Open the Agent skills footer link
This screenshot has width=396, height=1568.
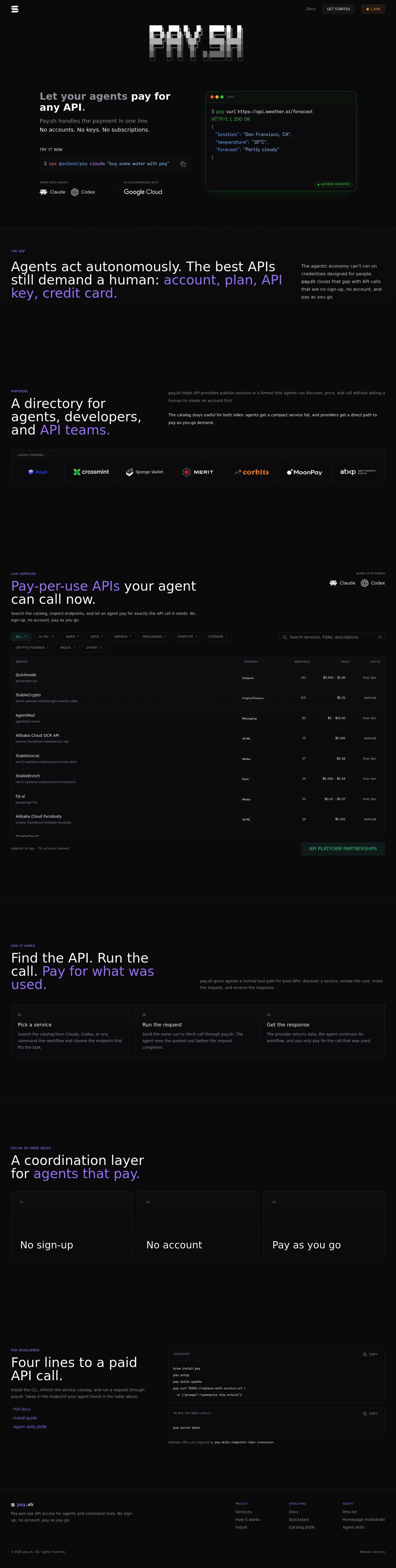[x=353, y=1527]
